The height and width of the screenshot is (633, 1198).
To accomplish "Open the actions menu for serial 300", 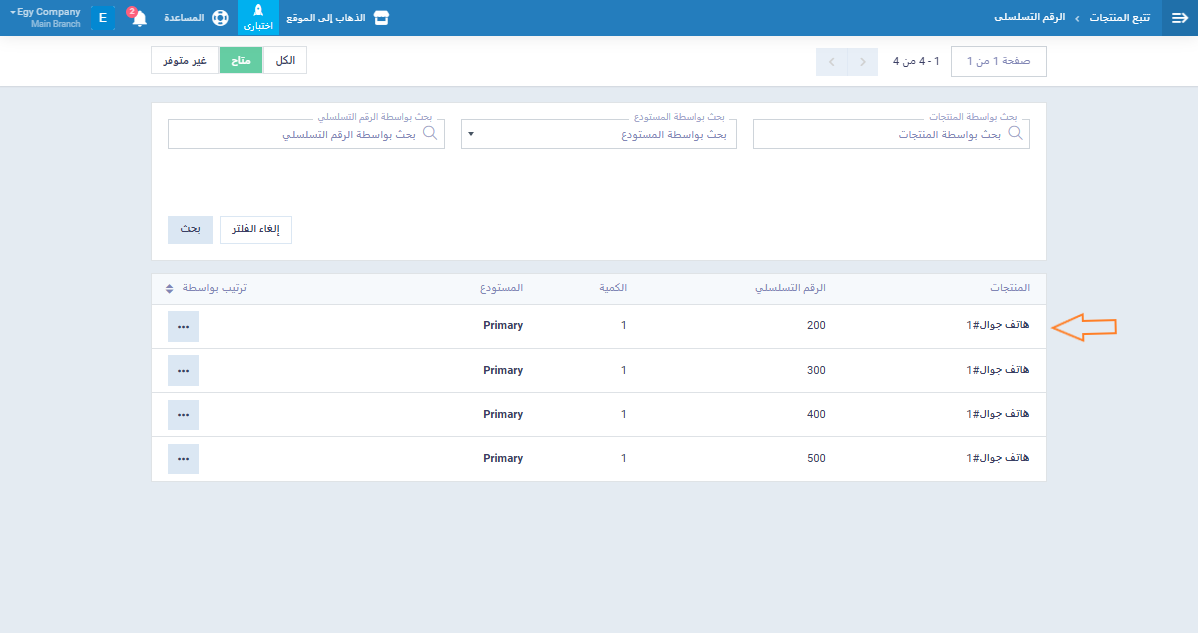I will [x=183, y=370].
